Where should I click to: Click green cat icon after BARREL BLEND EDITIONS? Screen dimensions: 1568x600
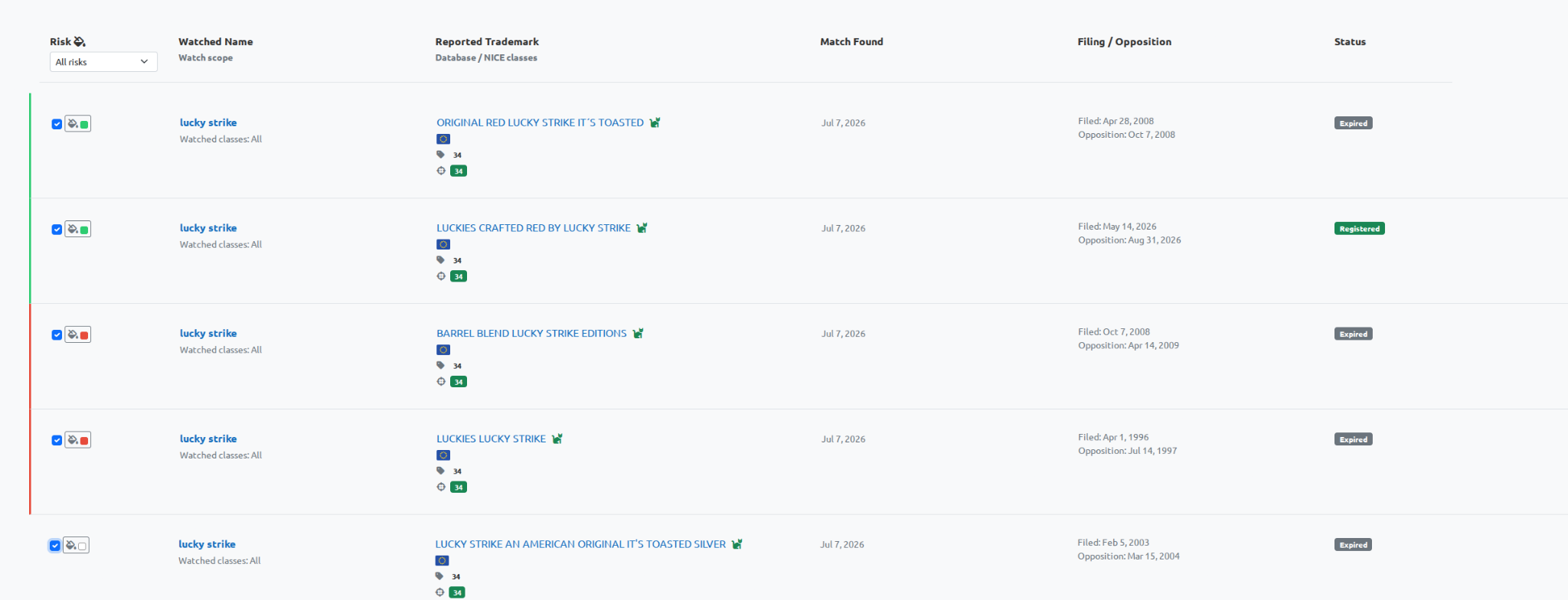[x=638, y=334]
